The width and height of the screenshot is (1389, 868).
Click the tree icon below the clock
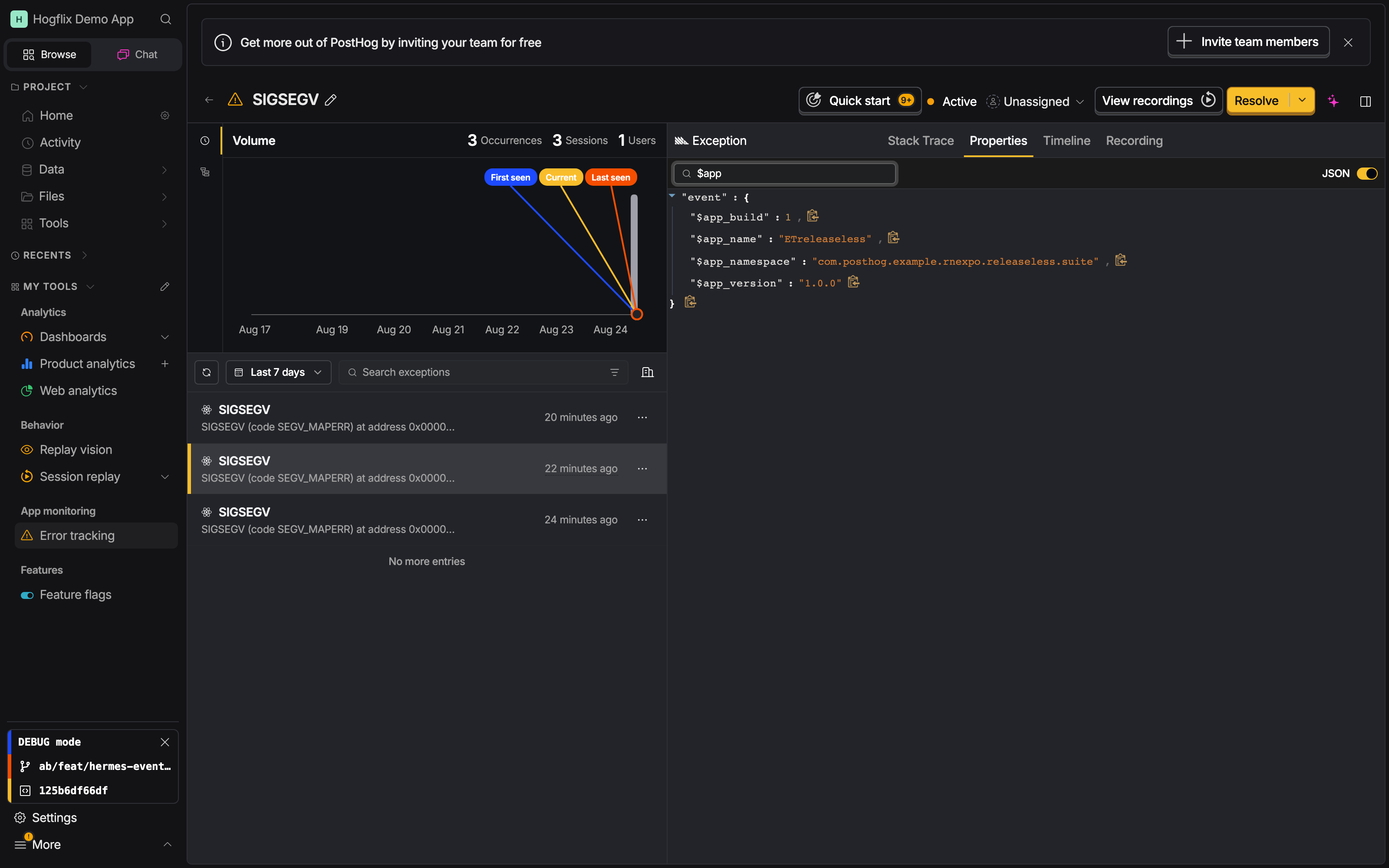[x=205, y=172]
